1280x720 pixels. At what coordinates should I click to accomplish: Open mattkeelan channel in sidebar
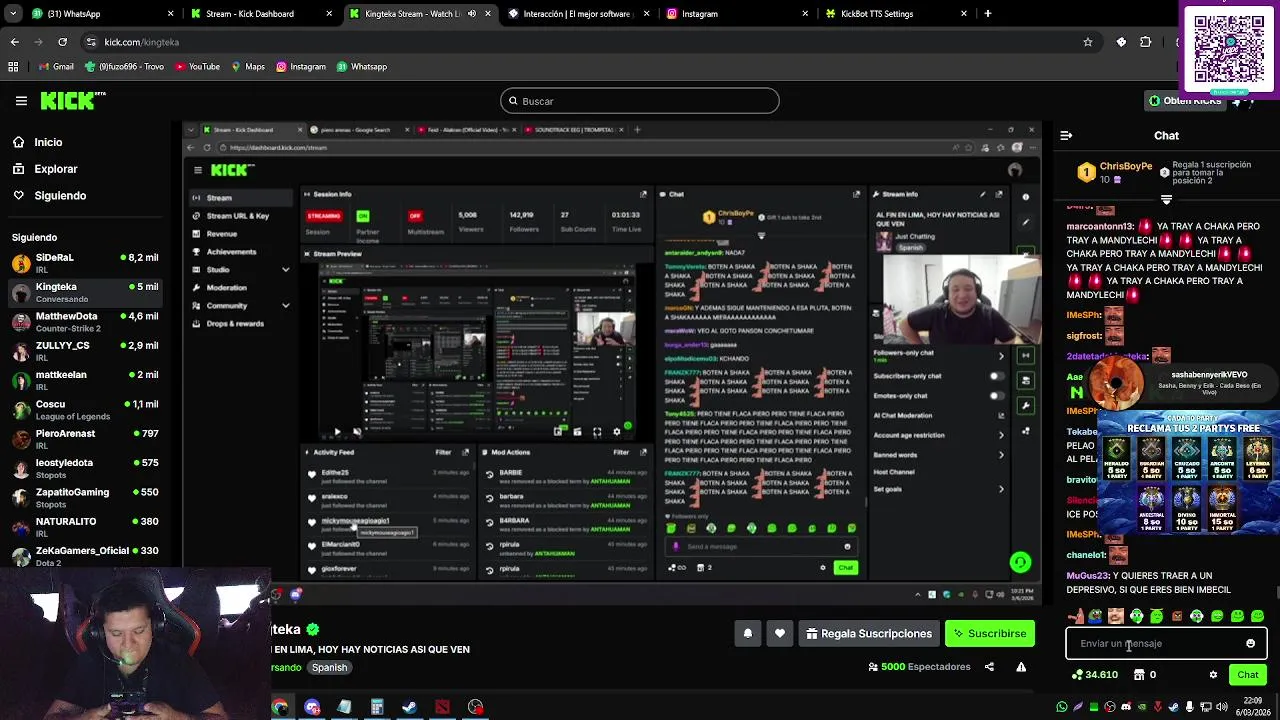[85, 380]
